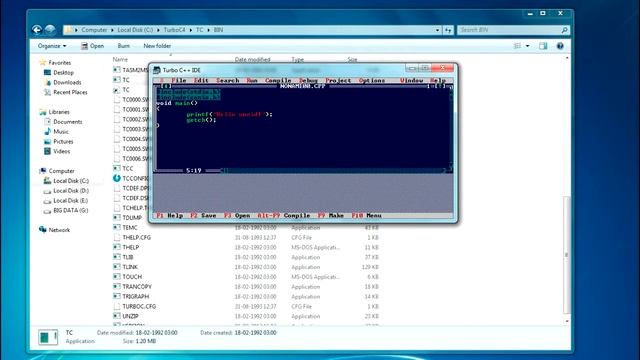This screenshot has height=360, width=640.
Task: Click TurboC4 in address breadcrumb
Action: pos(174,30)
